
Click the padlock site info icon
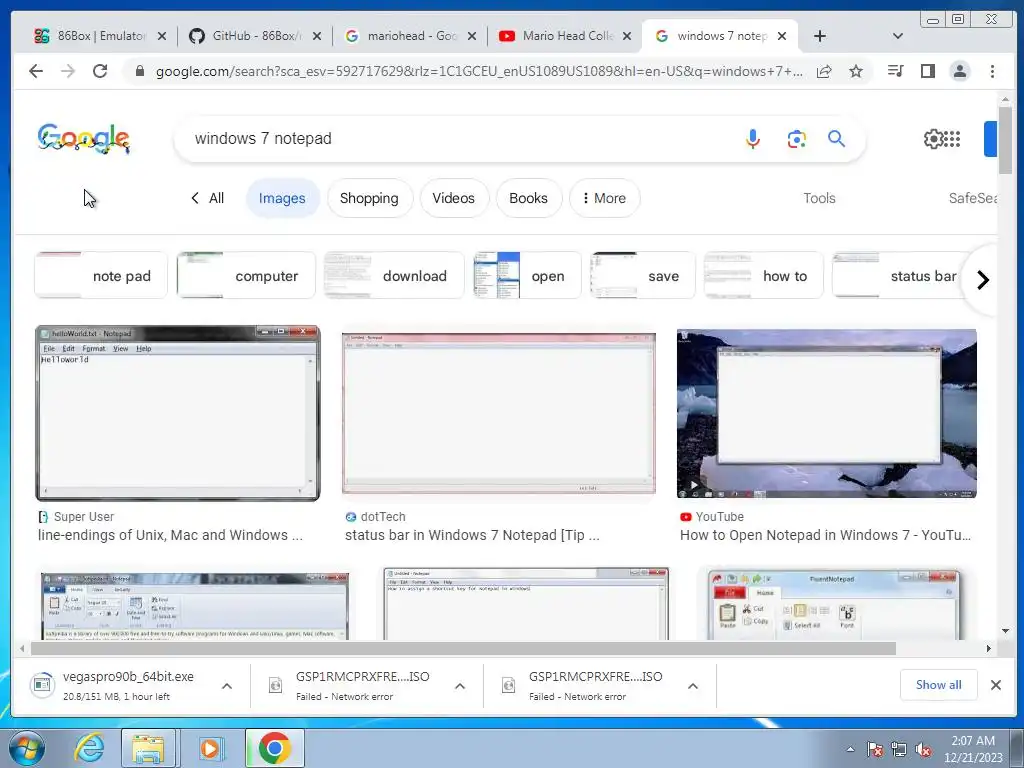[139, 71]
